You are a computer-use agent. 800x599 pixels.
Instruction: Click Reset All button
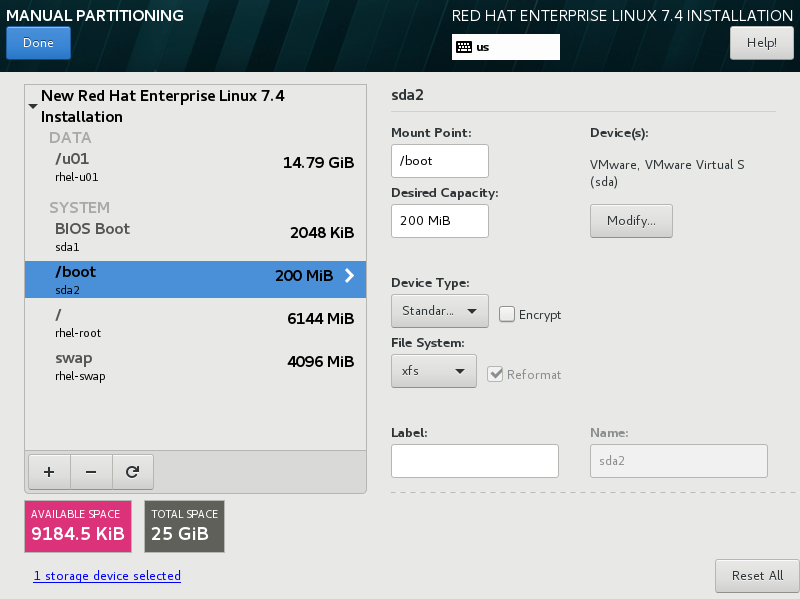point(757,576)
